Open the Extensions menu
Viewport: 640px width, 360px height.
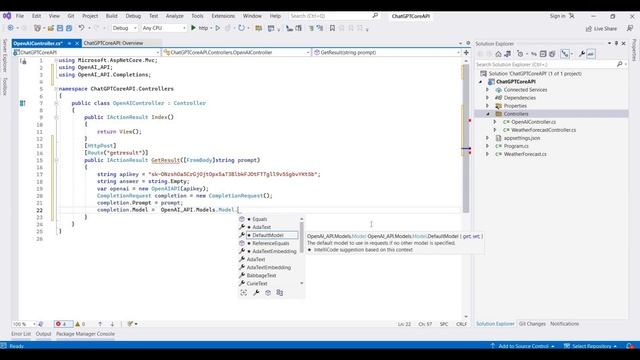(223, 16)
